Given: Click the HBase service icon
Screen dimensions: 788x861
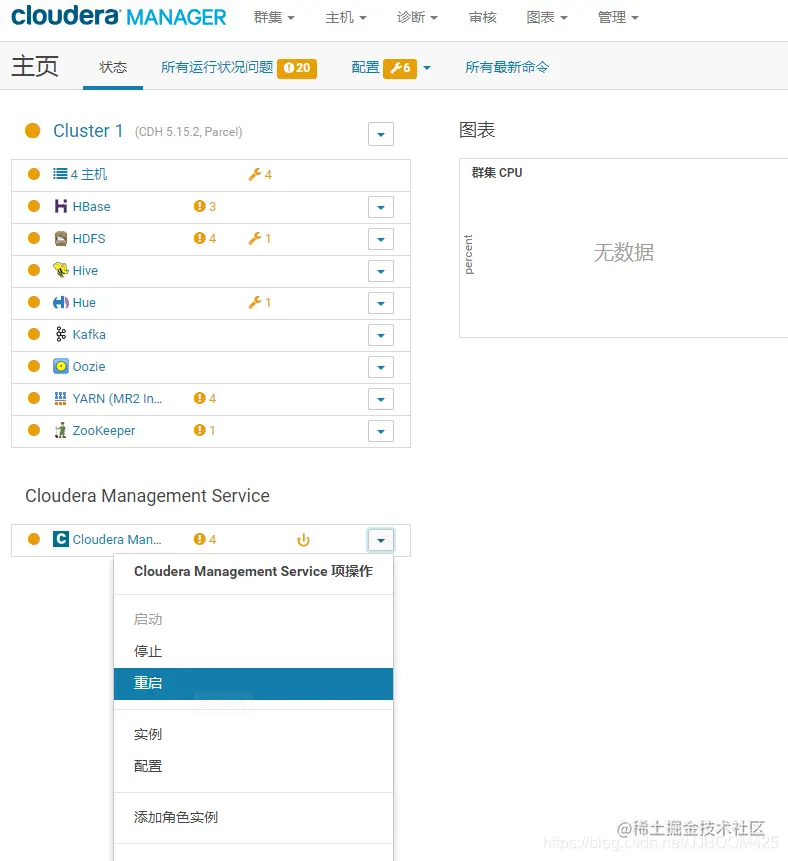Looking at the screenshot, I should coord(61,206).
